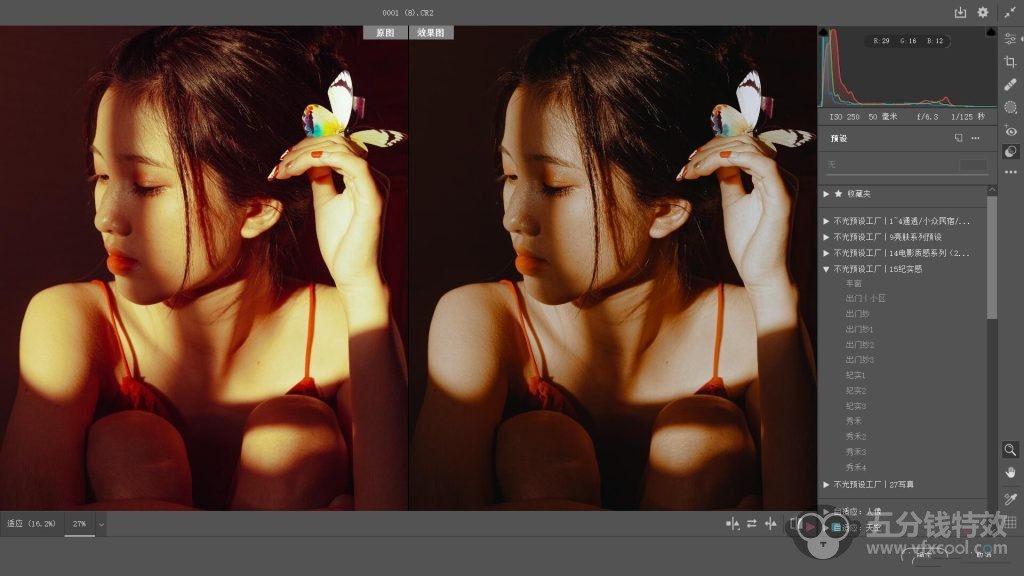
Task: Expand the 14电影质感系列 preset group
Action: click(x=826, y=253)
